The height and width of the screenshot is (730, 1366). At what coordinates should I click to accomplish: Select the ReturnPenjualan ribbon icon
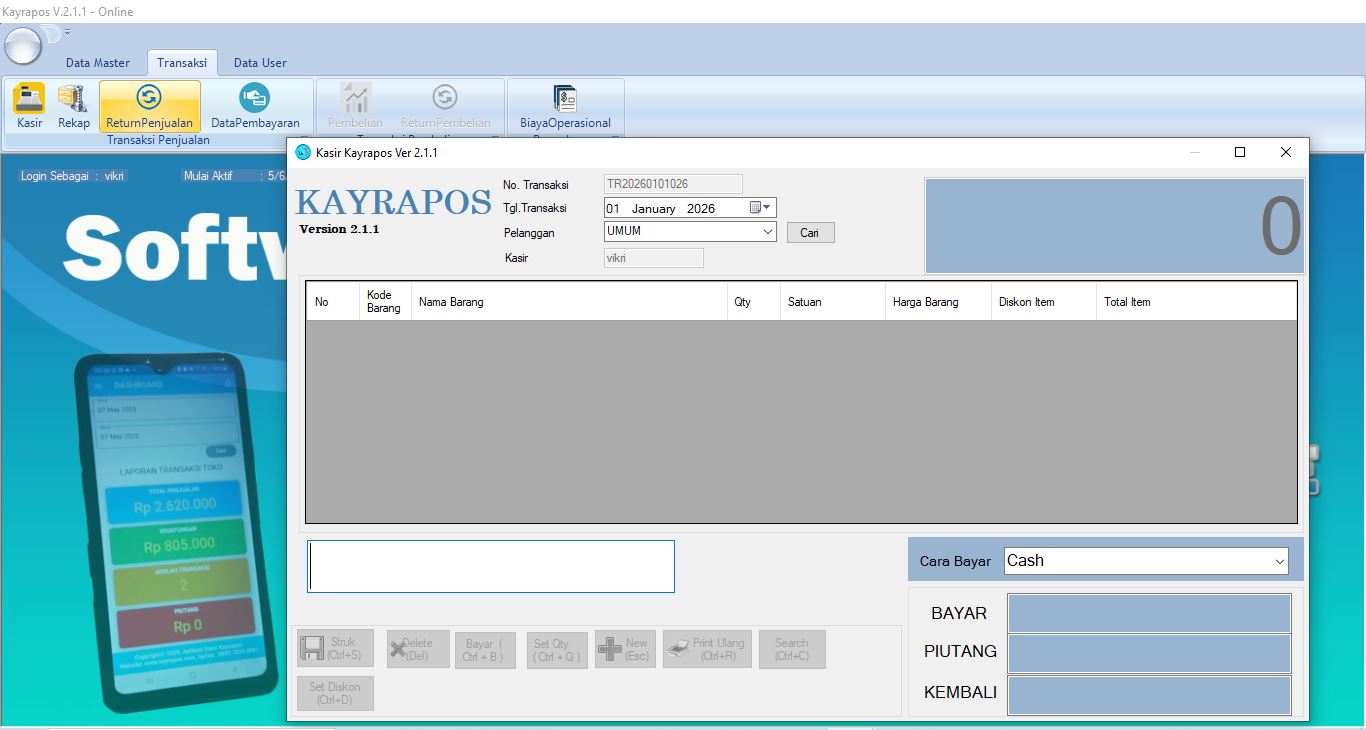[149, 98]
